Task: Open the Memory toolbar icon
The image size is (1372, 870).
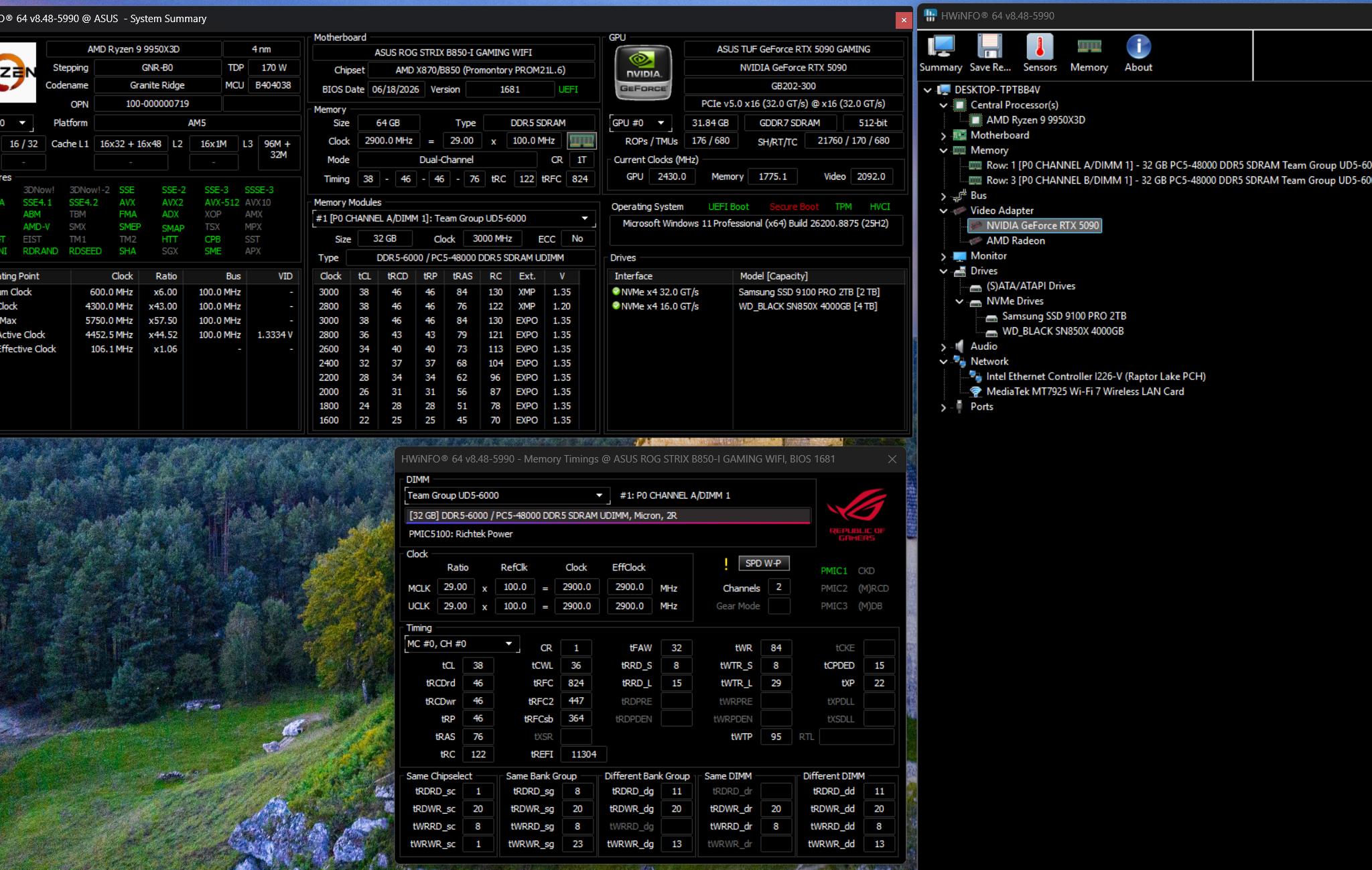Action: [1089, 52]
